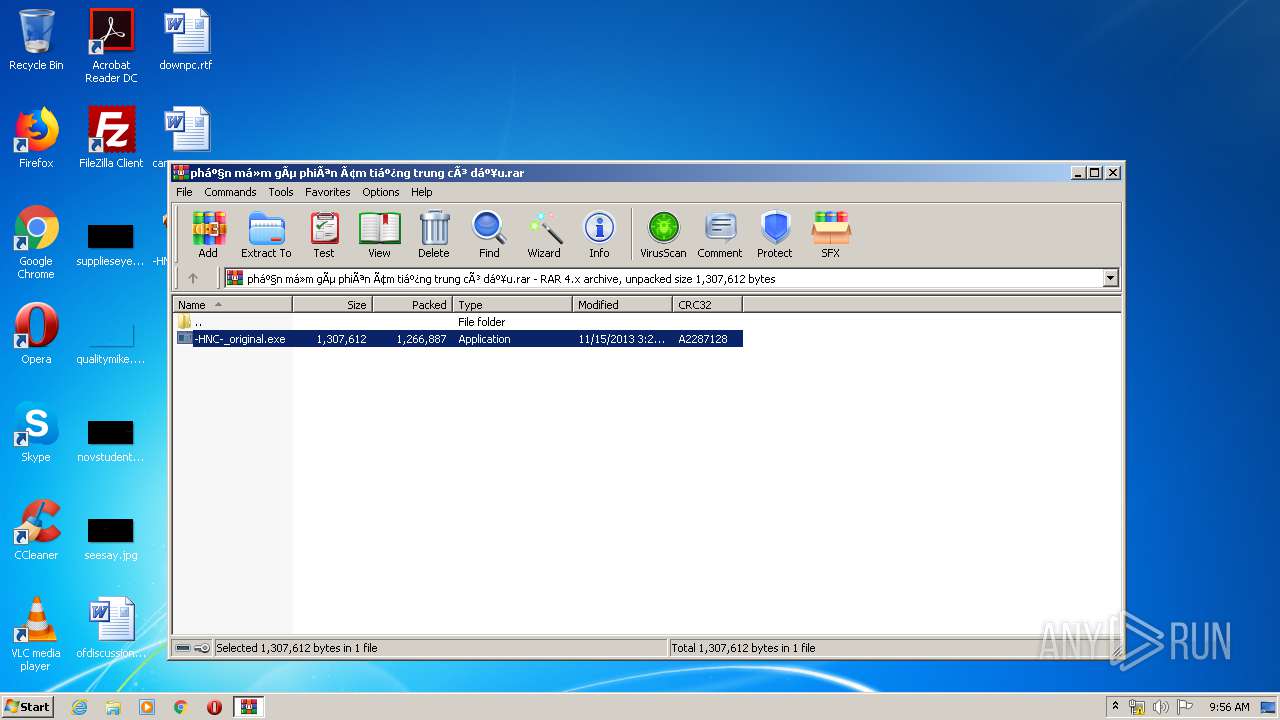This screenshot has width=1280, height=720.
Task: Open the Tools menu
Action: coord(281,192)
